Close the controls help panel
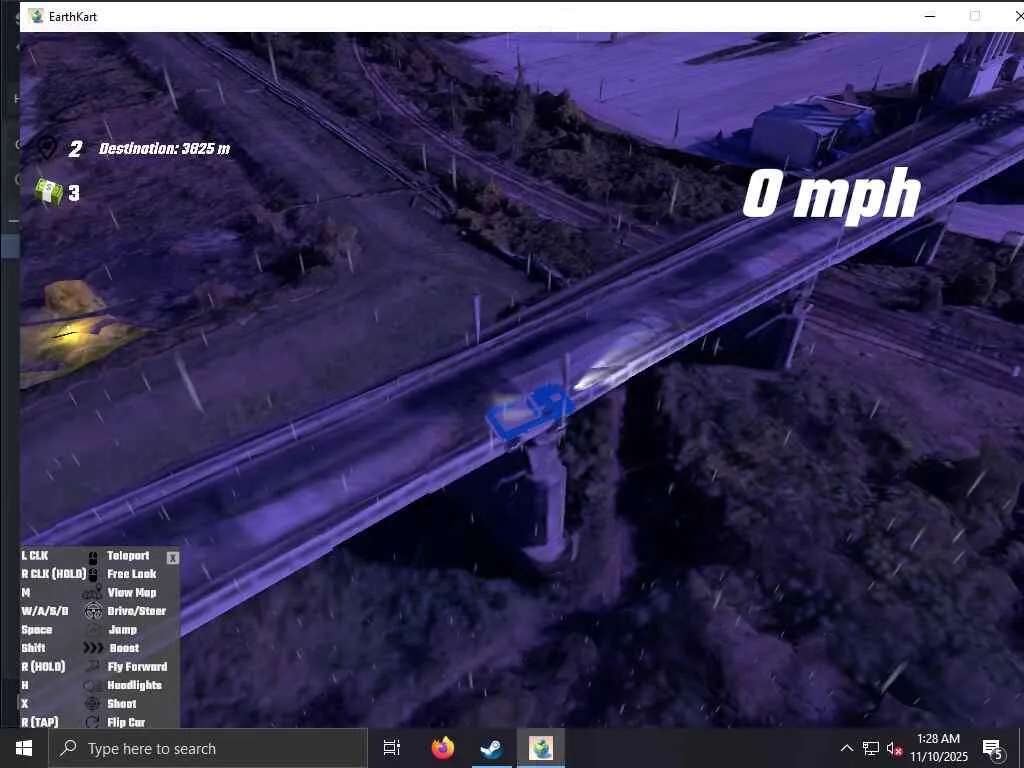The height and width of the screenshot is (768, 1024). (172, 558)
